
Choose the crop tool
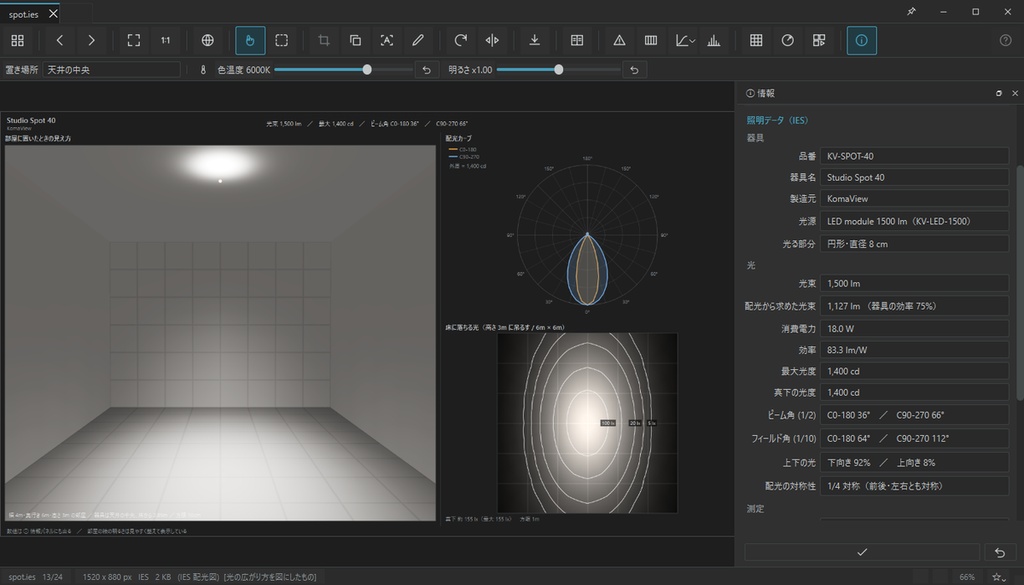click(x=323, y=40)
